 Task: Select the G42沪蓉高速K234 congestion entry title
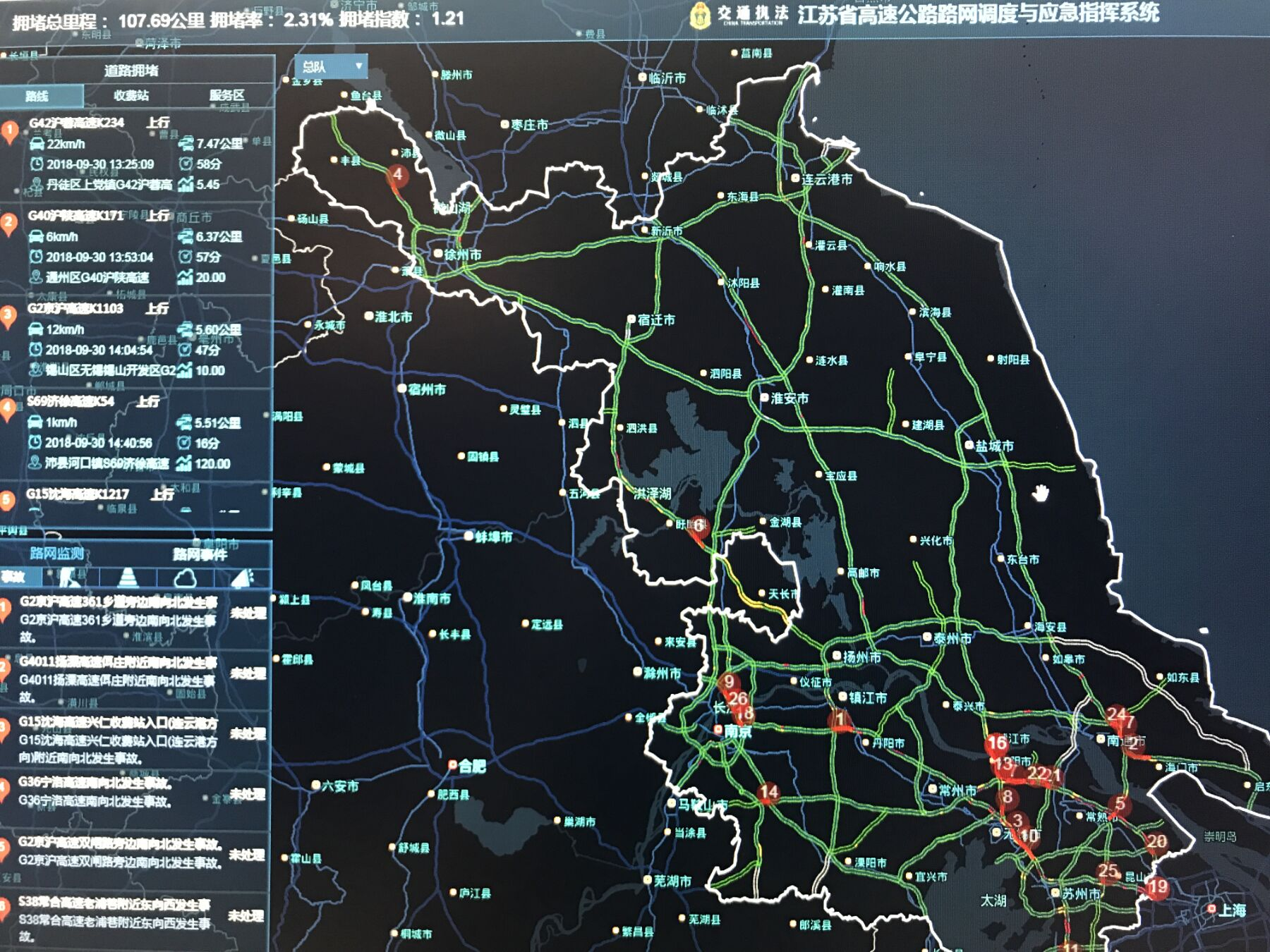(x=77, y=123)
